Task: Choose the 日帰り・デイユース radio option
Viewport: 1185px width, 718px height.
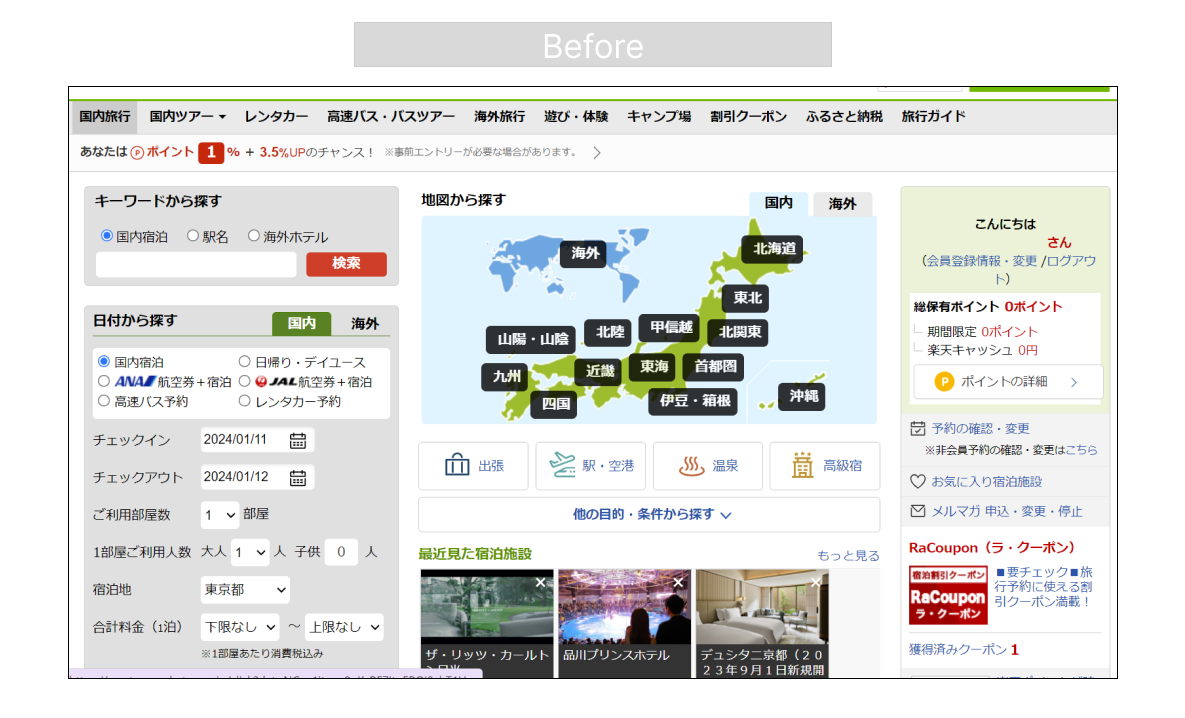Action: 245,362
